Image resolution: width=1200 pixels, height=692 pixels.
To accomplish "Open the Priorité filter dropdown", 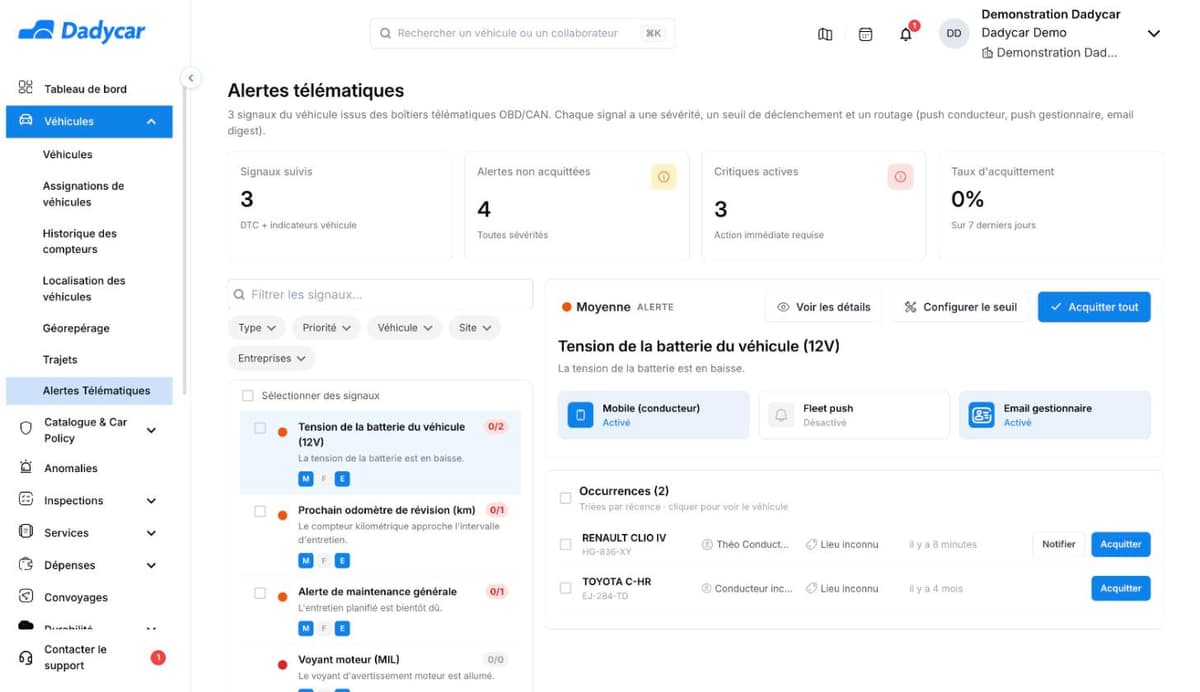I will (327, 328).
